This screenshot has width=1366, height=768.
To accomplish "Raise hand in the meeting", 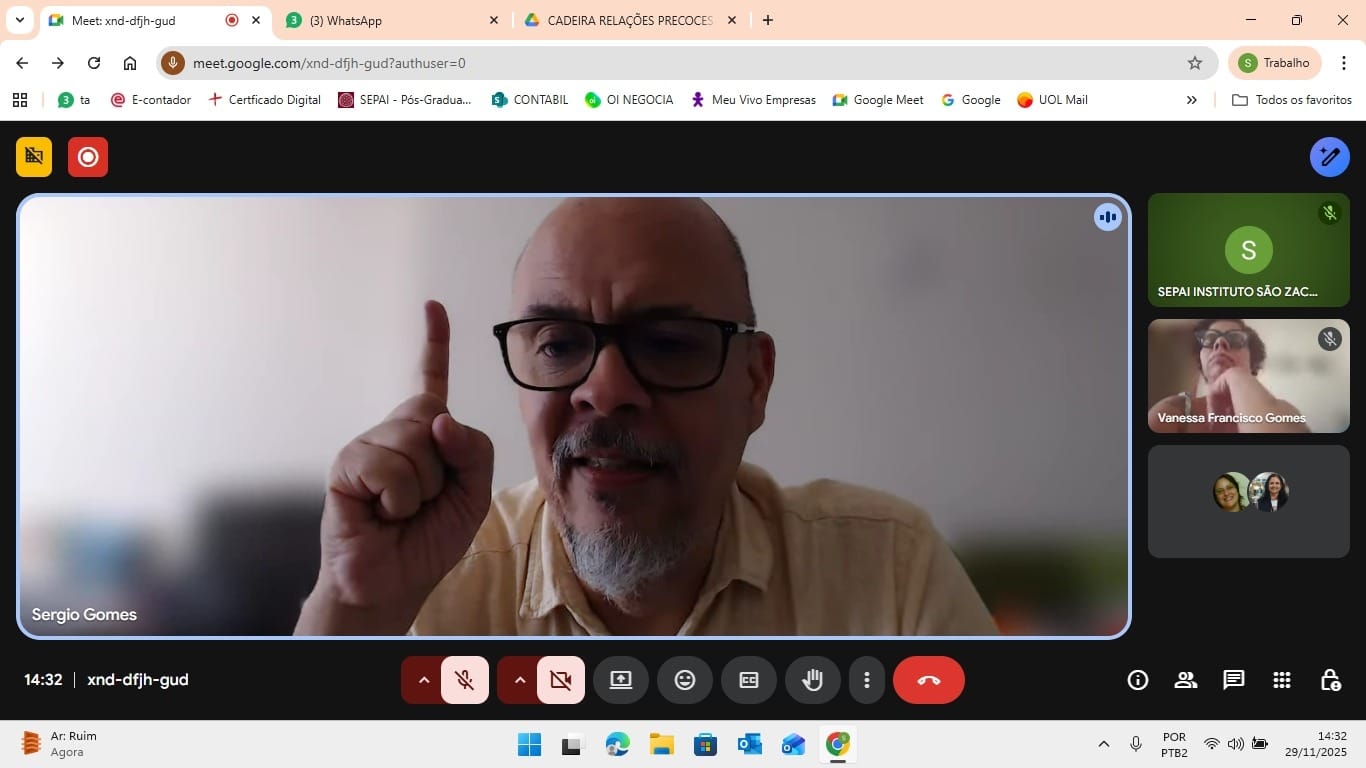I will [x=812, y=680].
